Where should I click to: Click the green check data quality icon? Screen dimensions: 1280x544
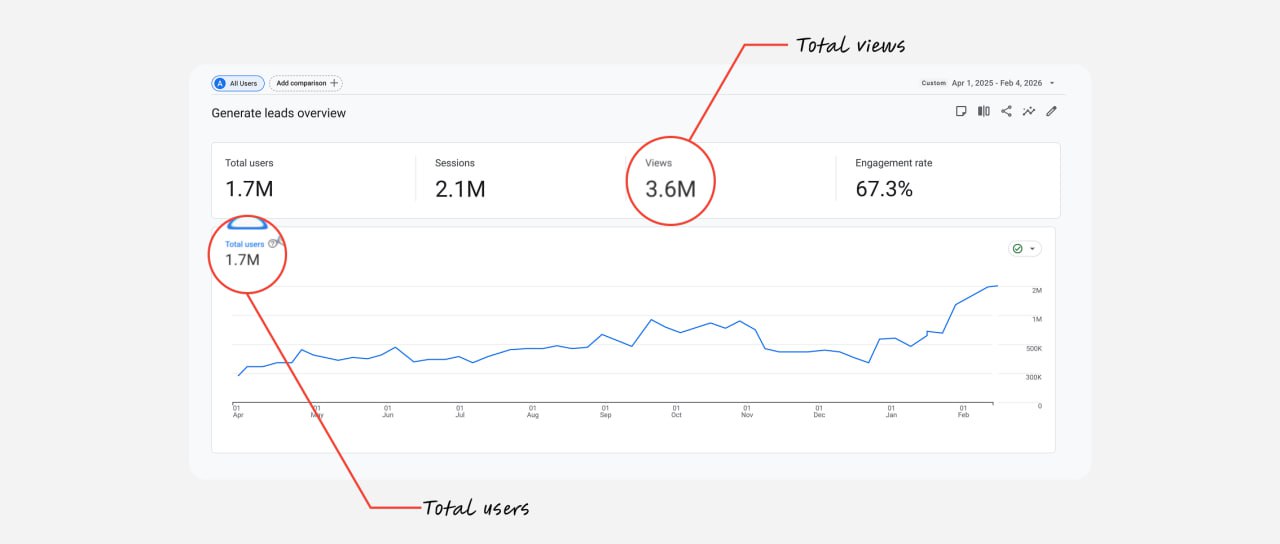1018,249
